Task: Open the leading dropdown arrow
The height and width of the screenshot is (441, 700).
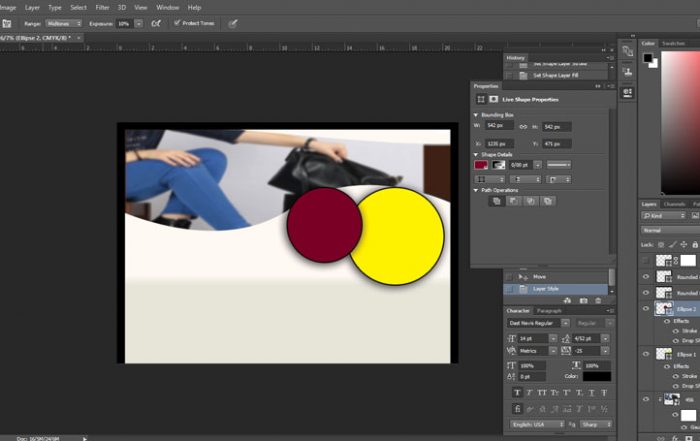Action: (605, 339)
